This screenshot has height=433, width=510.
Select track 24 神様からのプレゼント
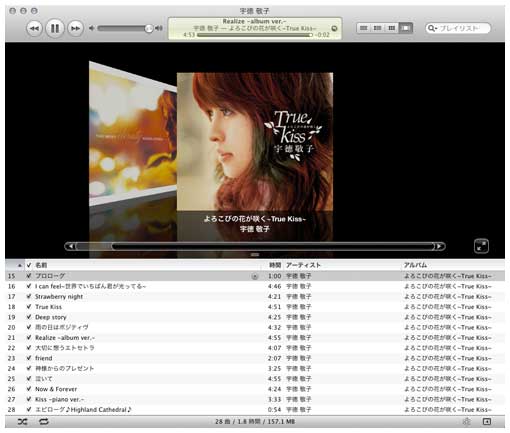(x=255, y=369)
